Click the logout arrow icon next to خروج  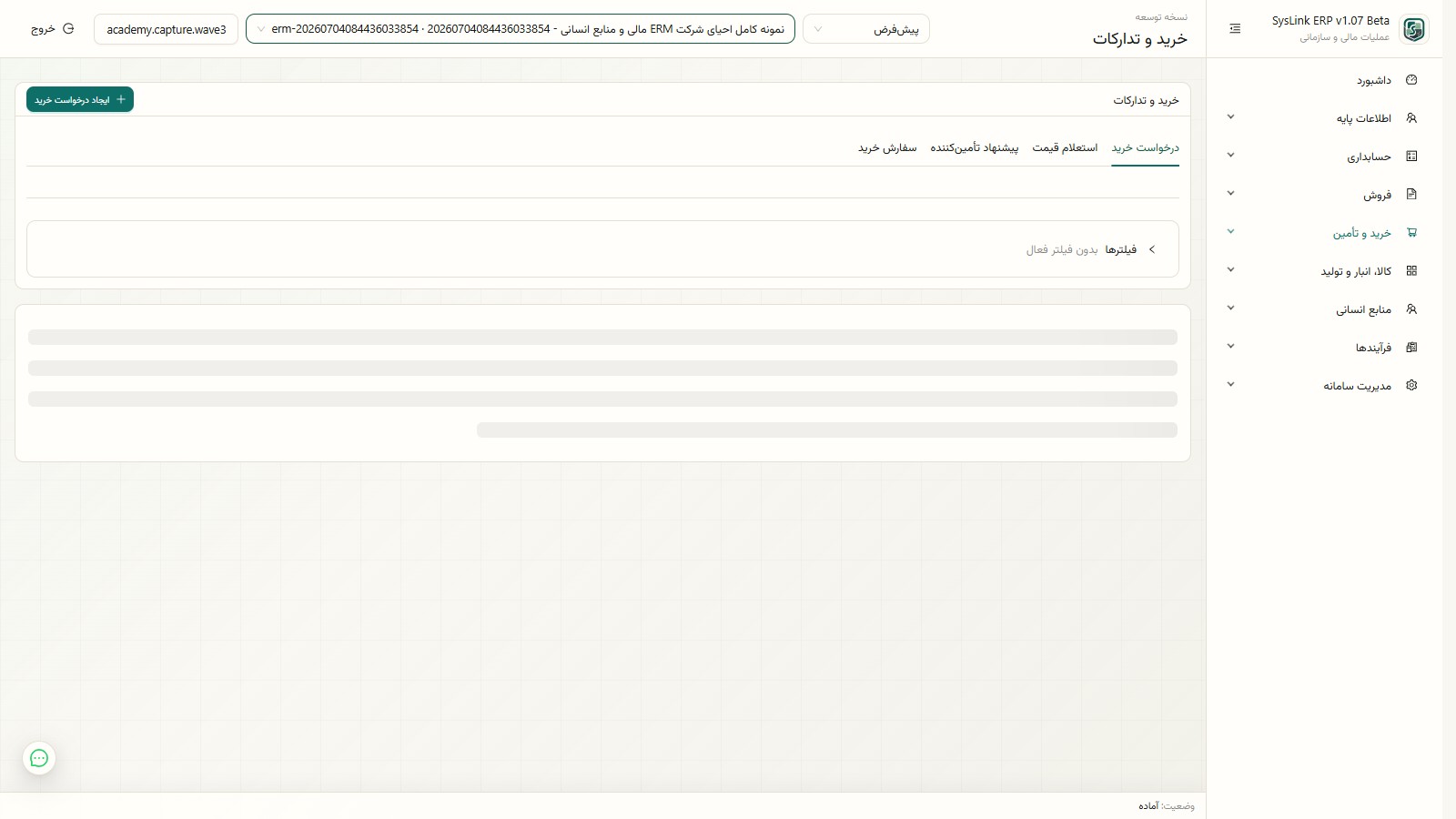pos(68,29)
